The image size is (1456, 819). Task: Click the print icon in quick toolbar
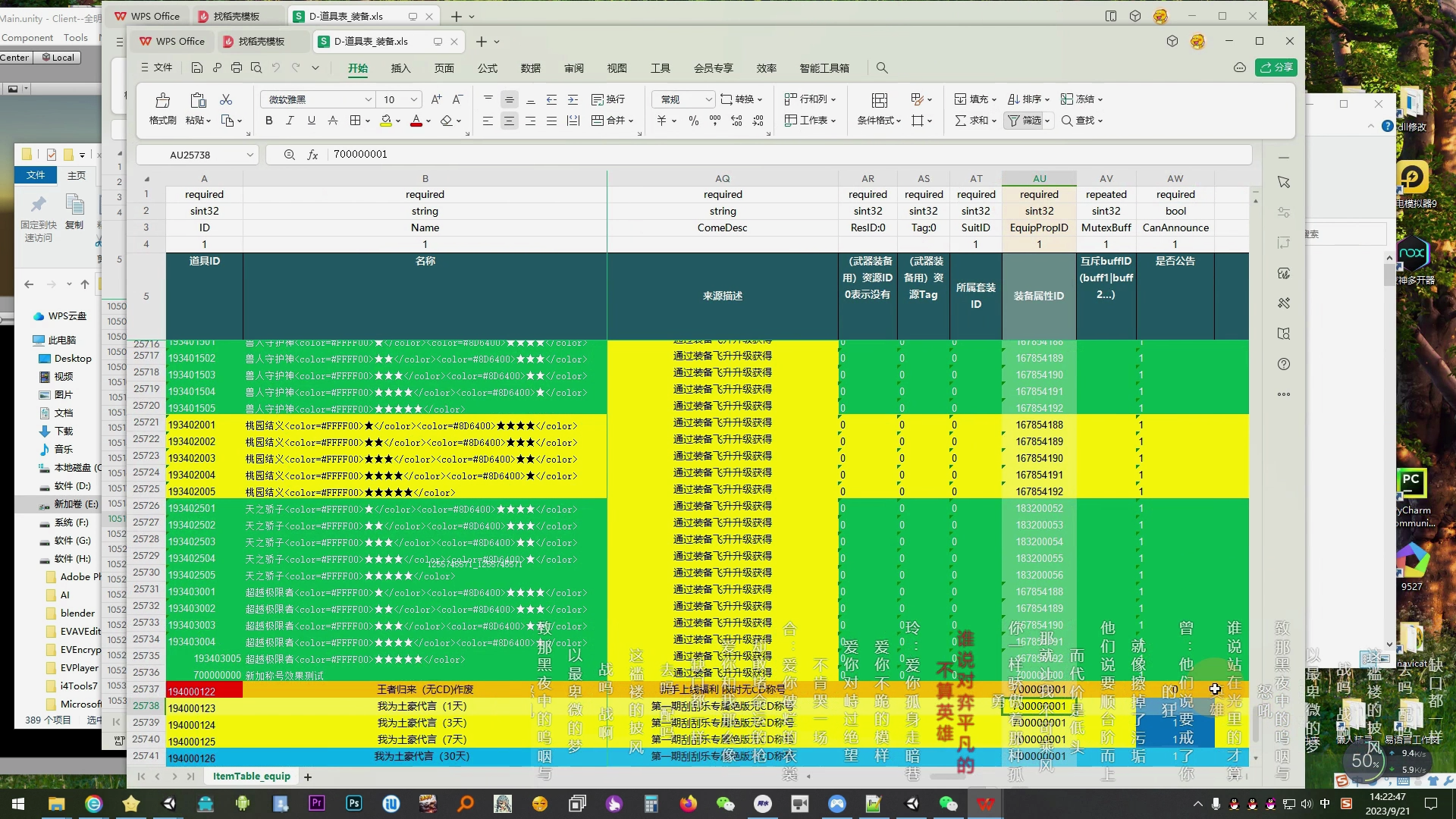pos(237,67)
